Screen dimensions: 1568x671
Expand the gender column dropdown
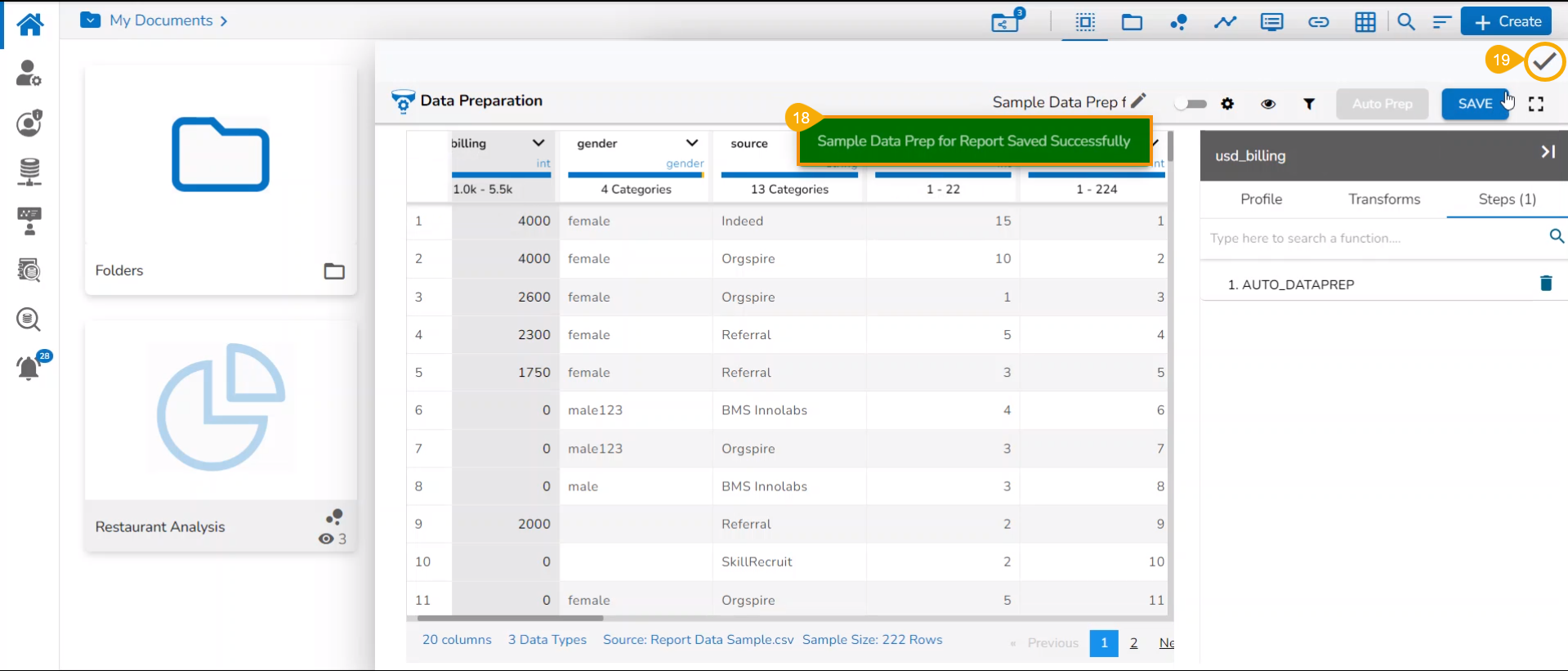692,143
